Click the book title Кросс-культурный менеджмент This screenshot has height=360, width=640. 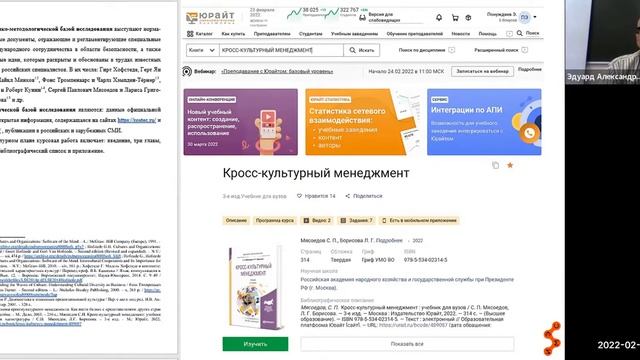click(316, 173)
